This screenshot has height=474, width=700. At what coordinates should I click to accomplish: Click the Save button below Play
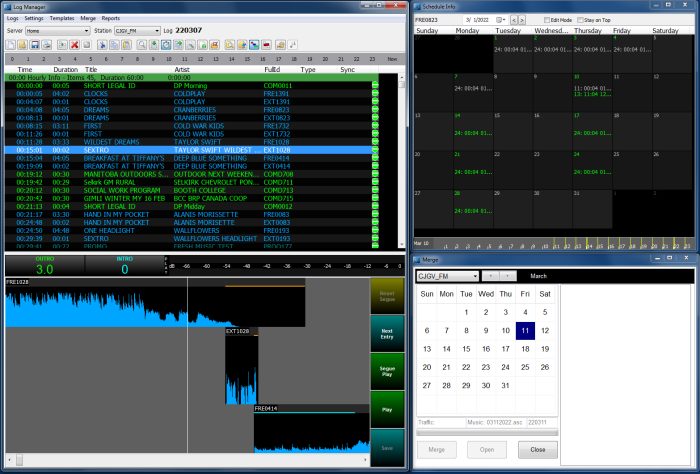(x=387, y=448)
